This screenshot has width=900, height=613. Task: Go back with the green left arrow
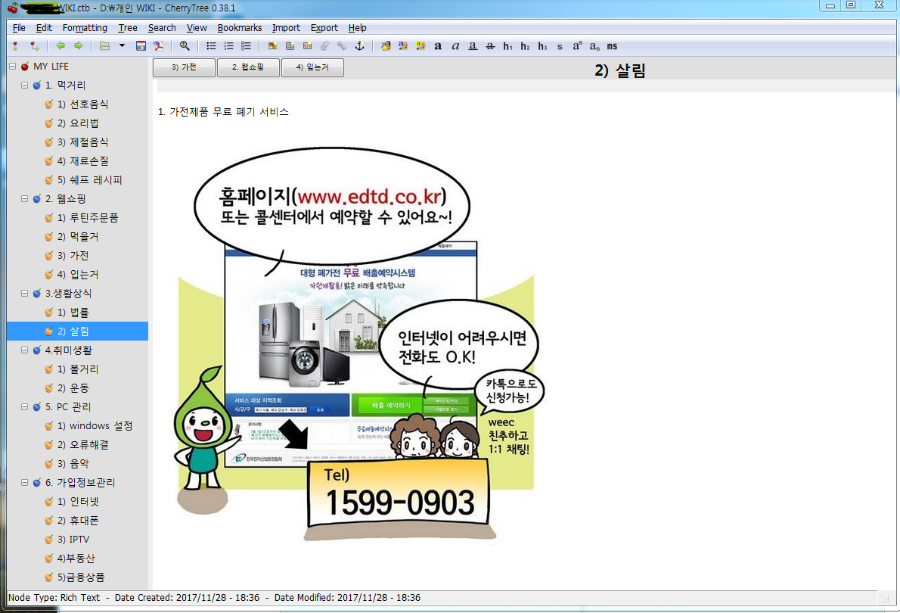pos(60,46)
